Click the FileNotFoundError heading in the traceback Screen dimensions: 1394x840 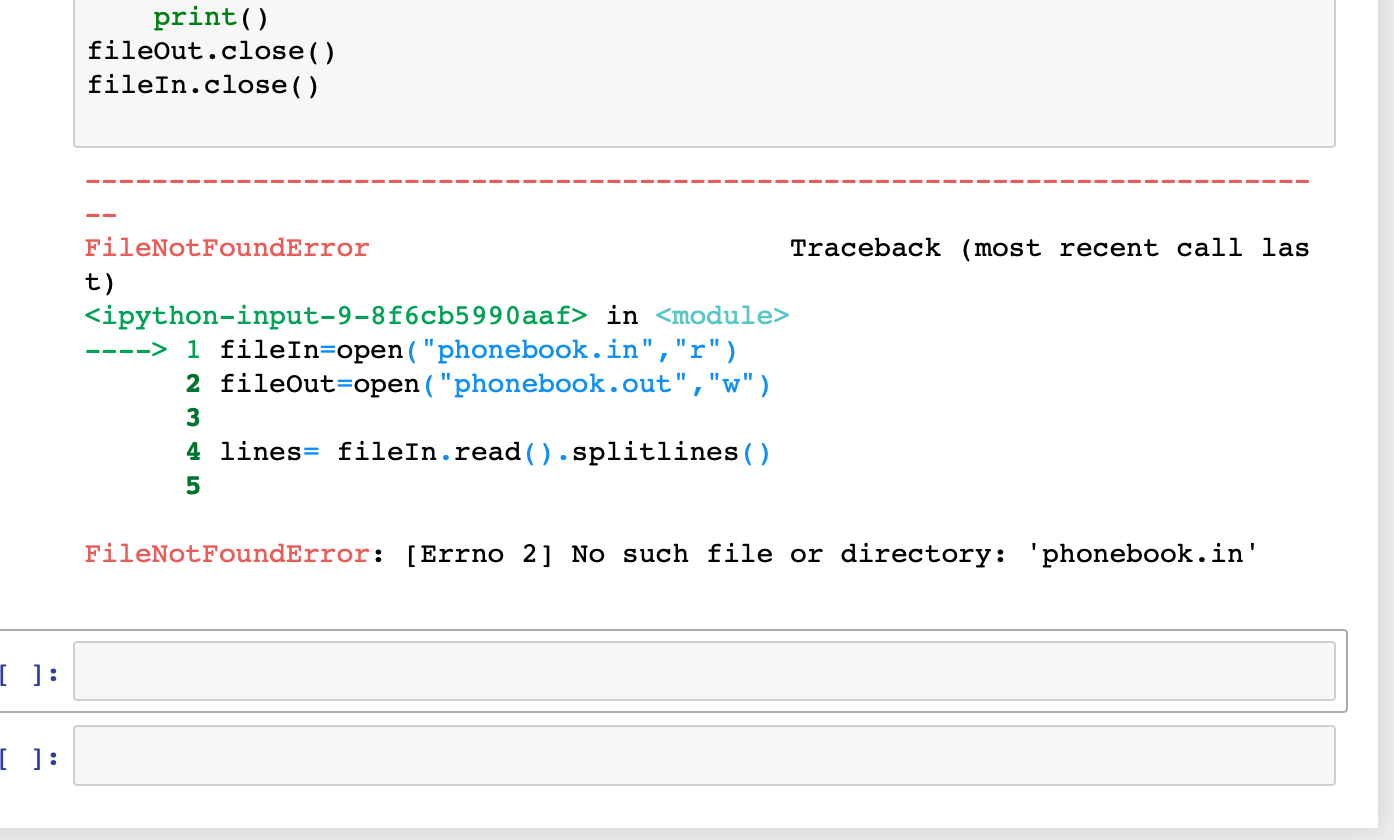(x=227, y=247)
